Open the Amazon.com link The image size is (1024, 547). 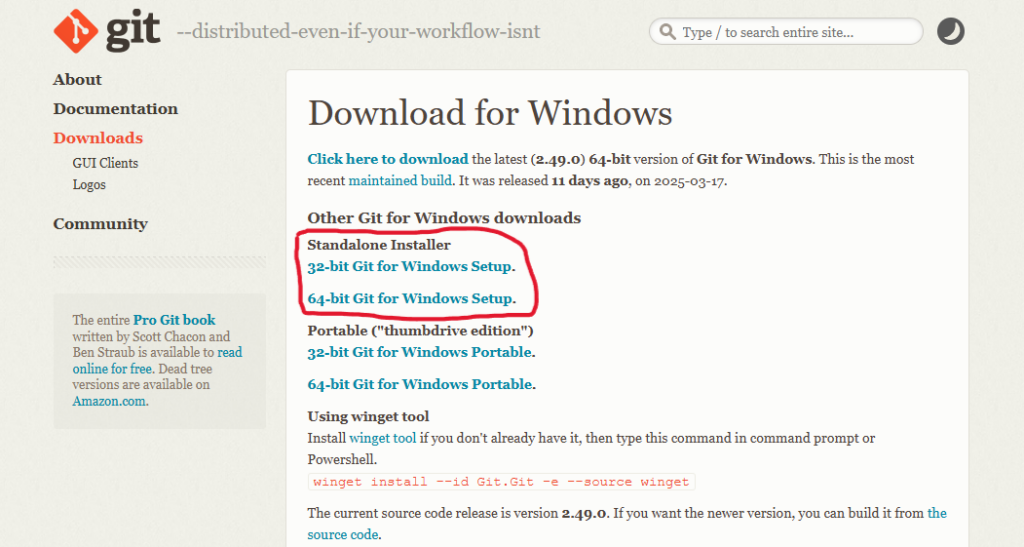pos(109,401)
